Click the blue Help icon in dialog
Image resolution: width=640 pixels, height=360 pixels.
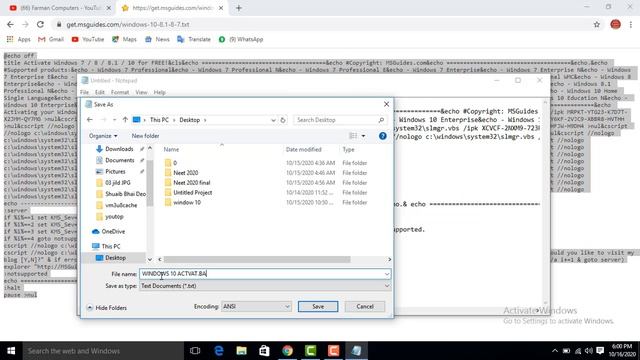point(382,136)
